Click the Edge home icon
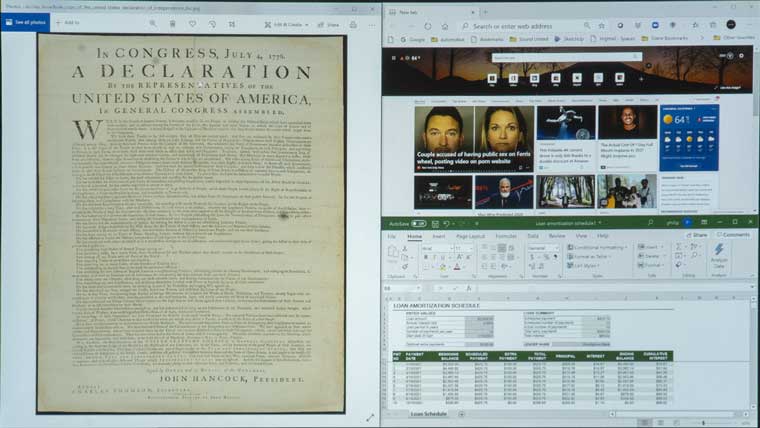Screen dimensions: 760x428 [x=445, y=26]
